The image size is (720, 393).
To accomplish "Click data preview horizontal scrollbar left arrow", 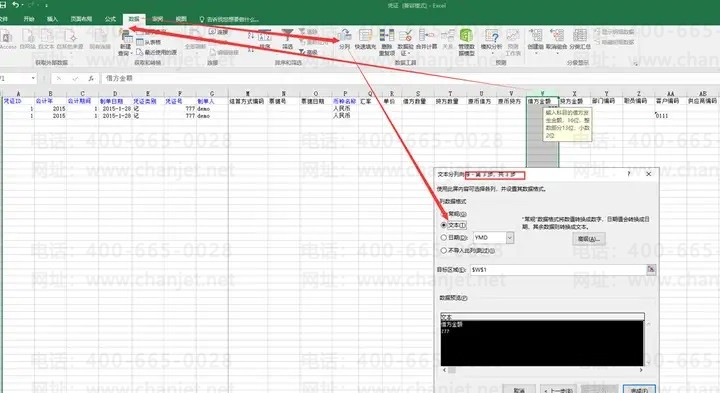I will click(x=444, y=370).
